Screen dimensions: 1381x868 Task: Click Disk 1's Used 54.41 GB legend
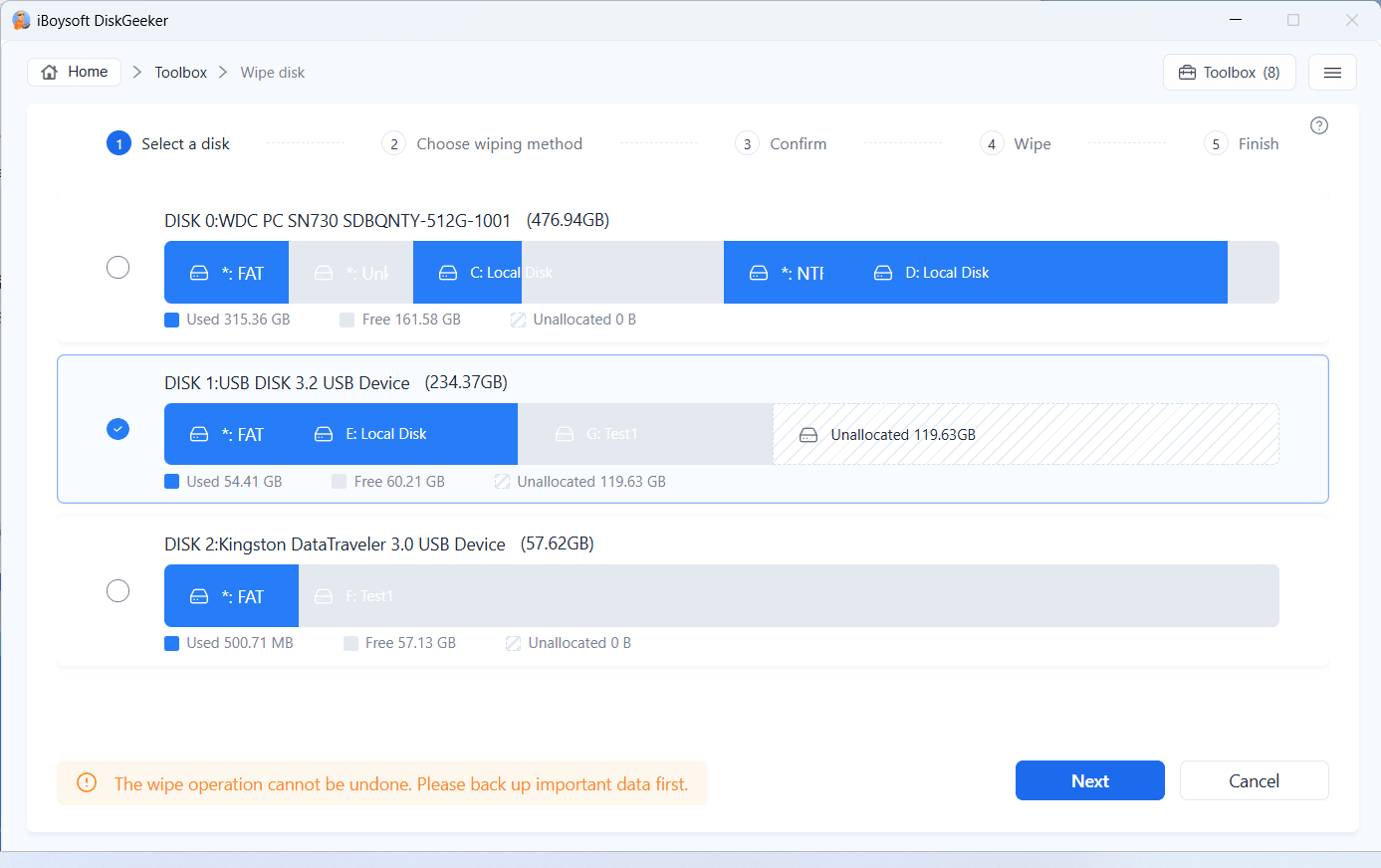point(223,482)
